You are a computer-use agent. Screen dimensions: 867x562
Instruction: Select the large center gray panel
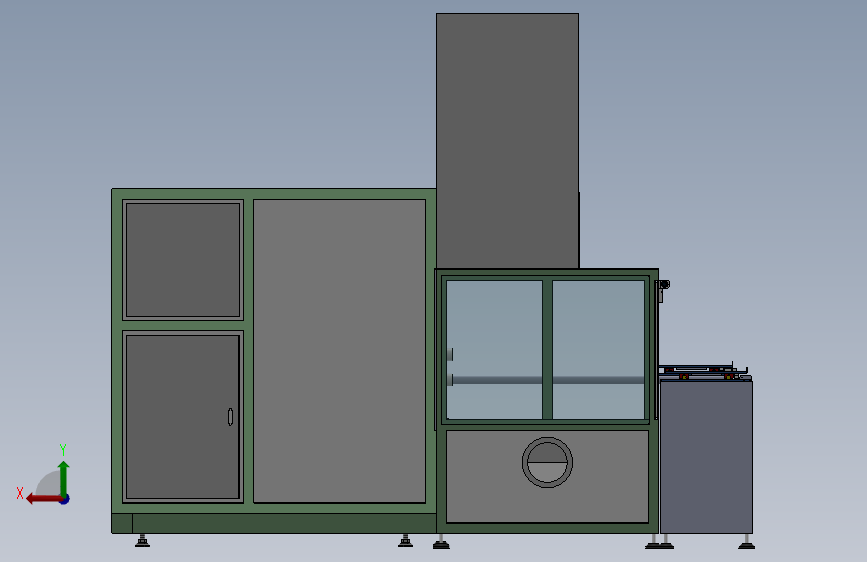(340, 351)
